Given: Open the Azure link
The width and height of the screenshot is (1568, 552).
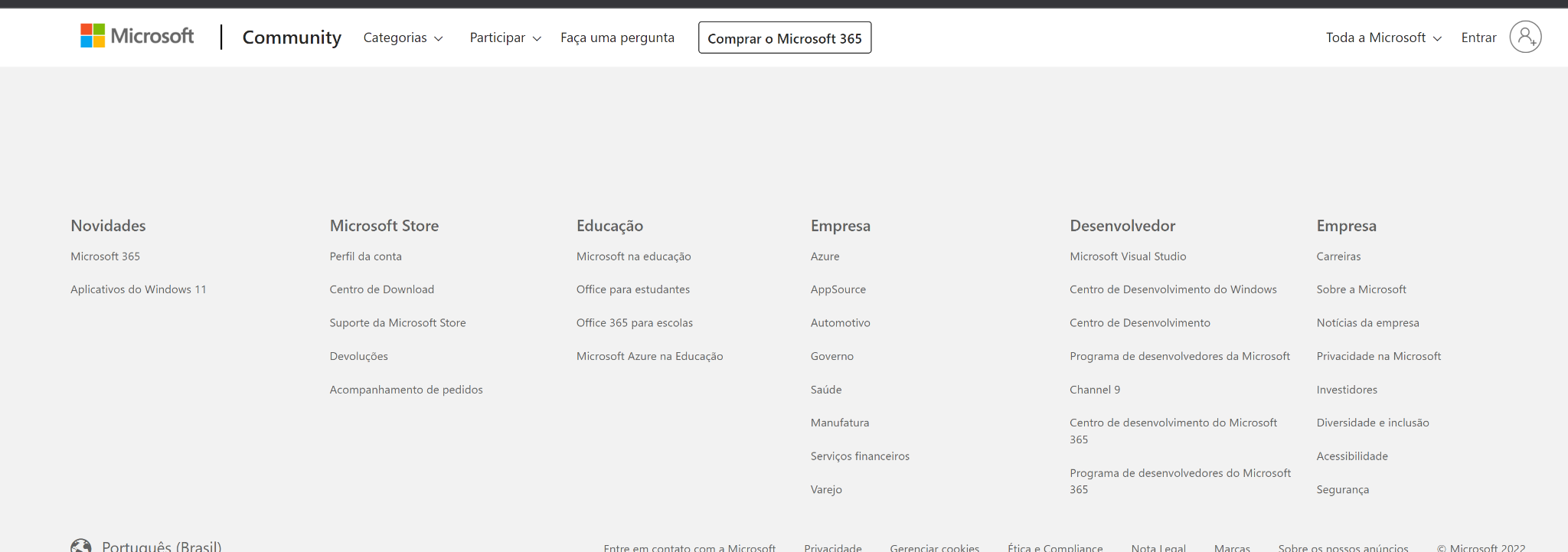Looking at the screenshot, I should [x=825, y=256].
